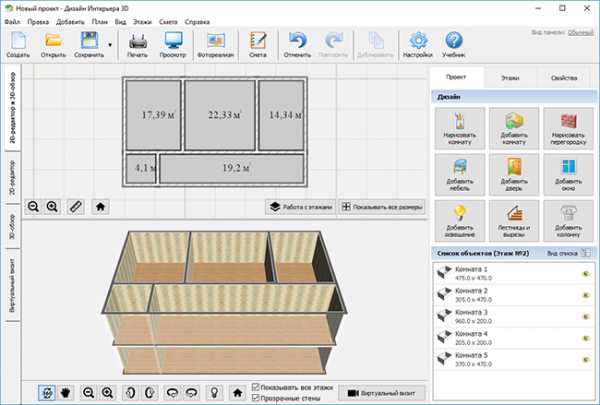Switch to the Проект tab
600x405 pixels.
coord(456,77)
